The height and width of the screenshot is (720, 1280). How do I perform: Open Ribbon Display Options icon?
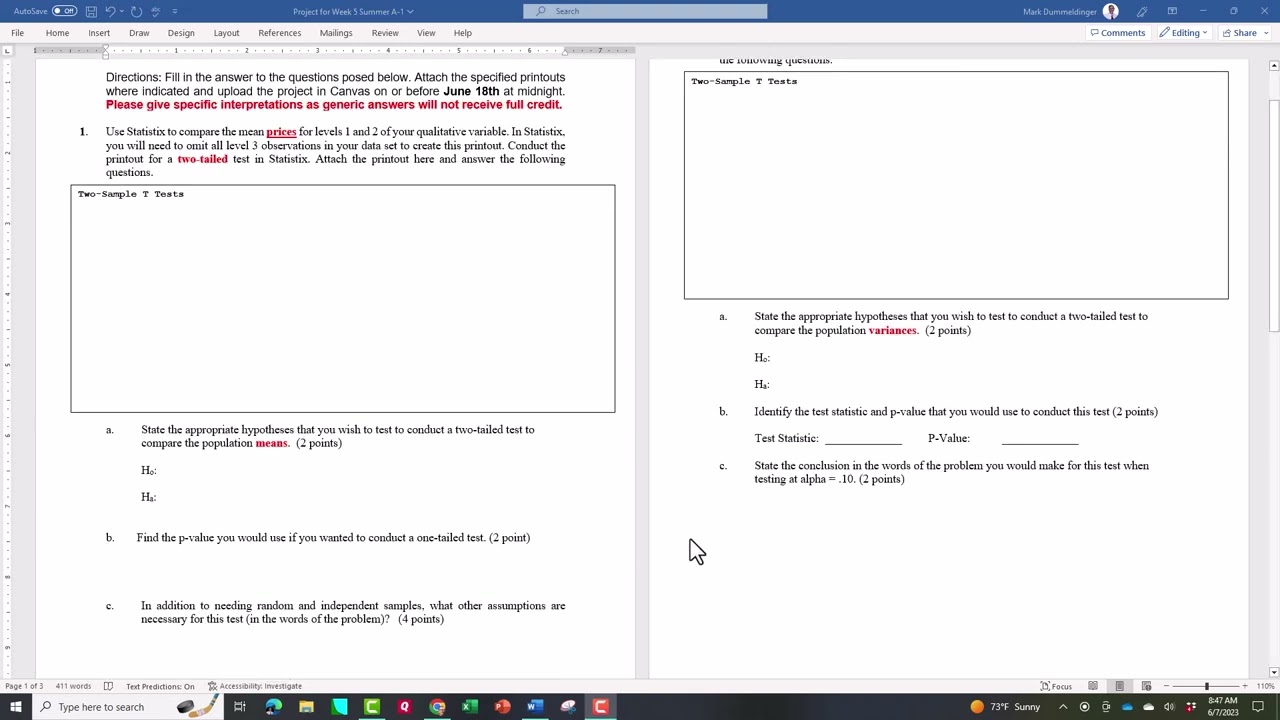pos(1172,11)
